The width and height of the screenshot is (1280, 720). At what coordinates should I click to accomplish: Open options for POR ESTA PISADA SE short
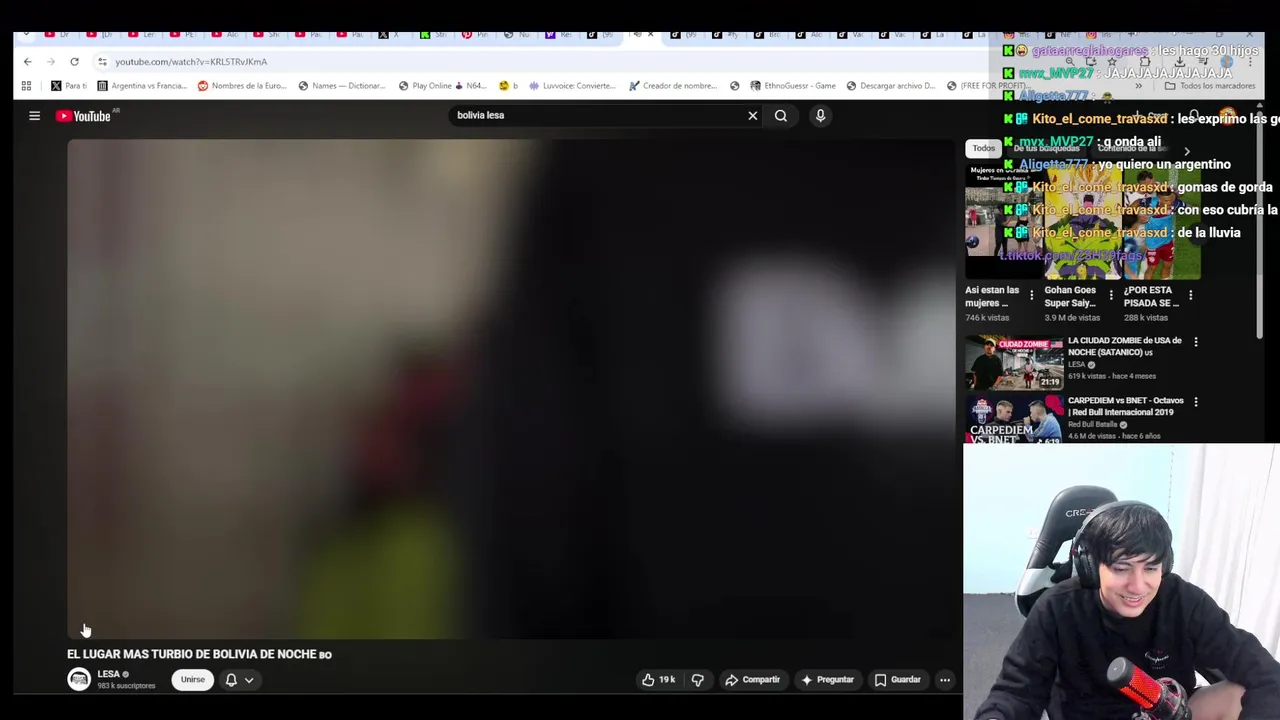tap(1190, 296)
